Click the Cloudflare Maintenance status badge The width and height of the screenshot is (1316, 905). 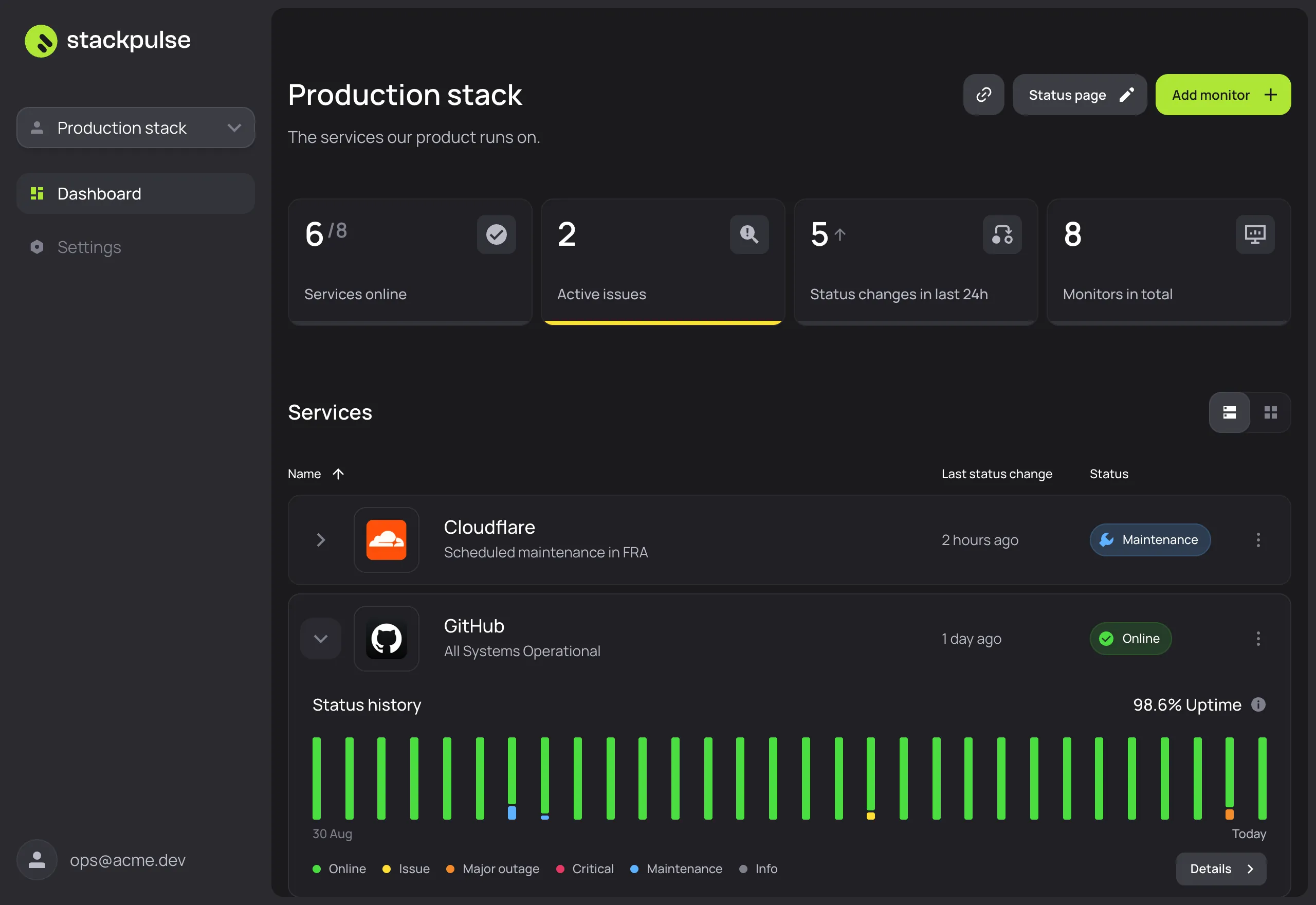(1149, 540)
